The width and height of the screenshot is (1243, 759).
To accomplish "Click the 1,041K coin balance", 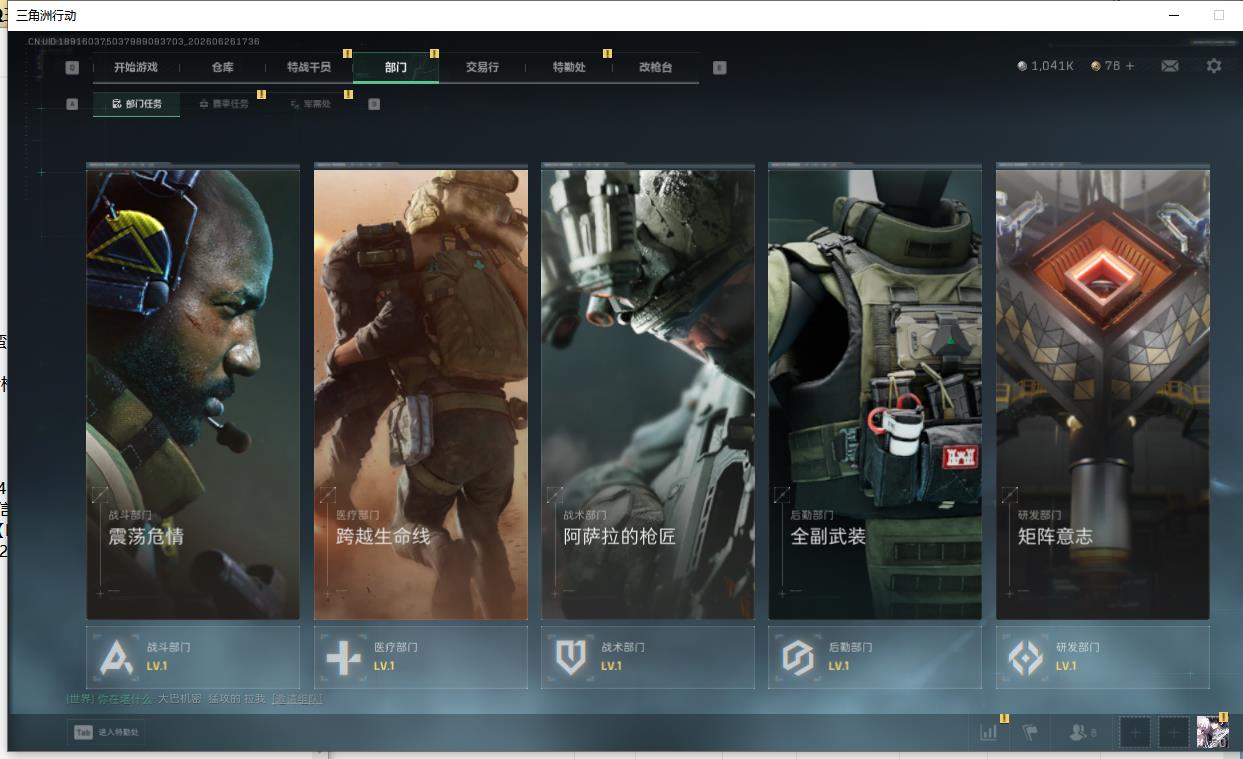I will pyautogui.click(x=1045, y=66).
